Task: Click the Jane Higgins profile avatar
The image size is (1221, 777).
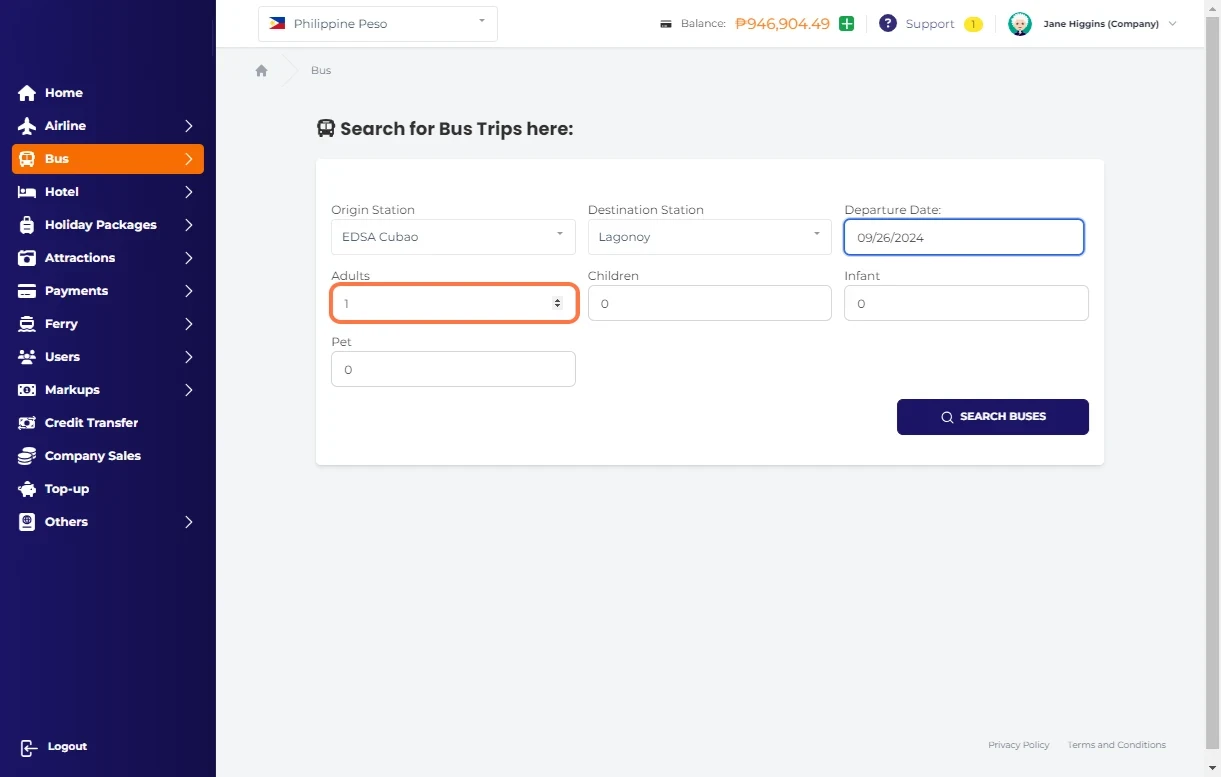Action: pos(1019,24)
